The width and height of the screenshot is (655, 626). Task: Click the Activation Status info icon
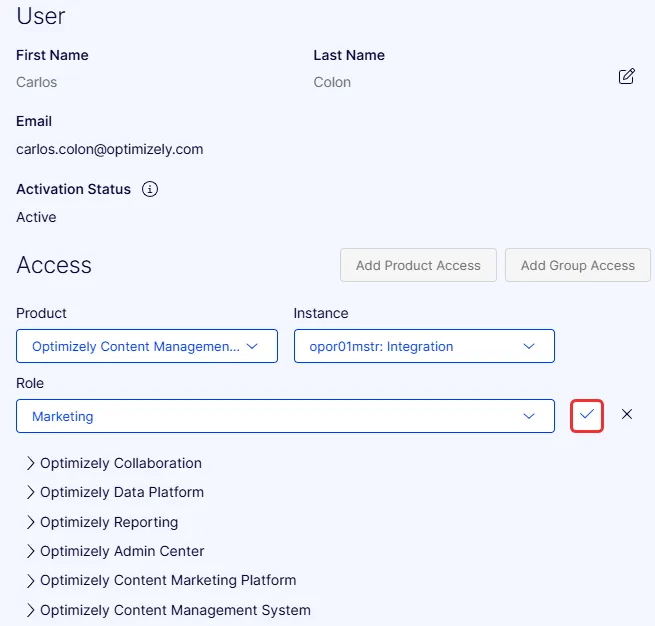tap(150, 189)
